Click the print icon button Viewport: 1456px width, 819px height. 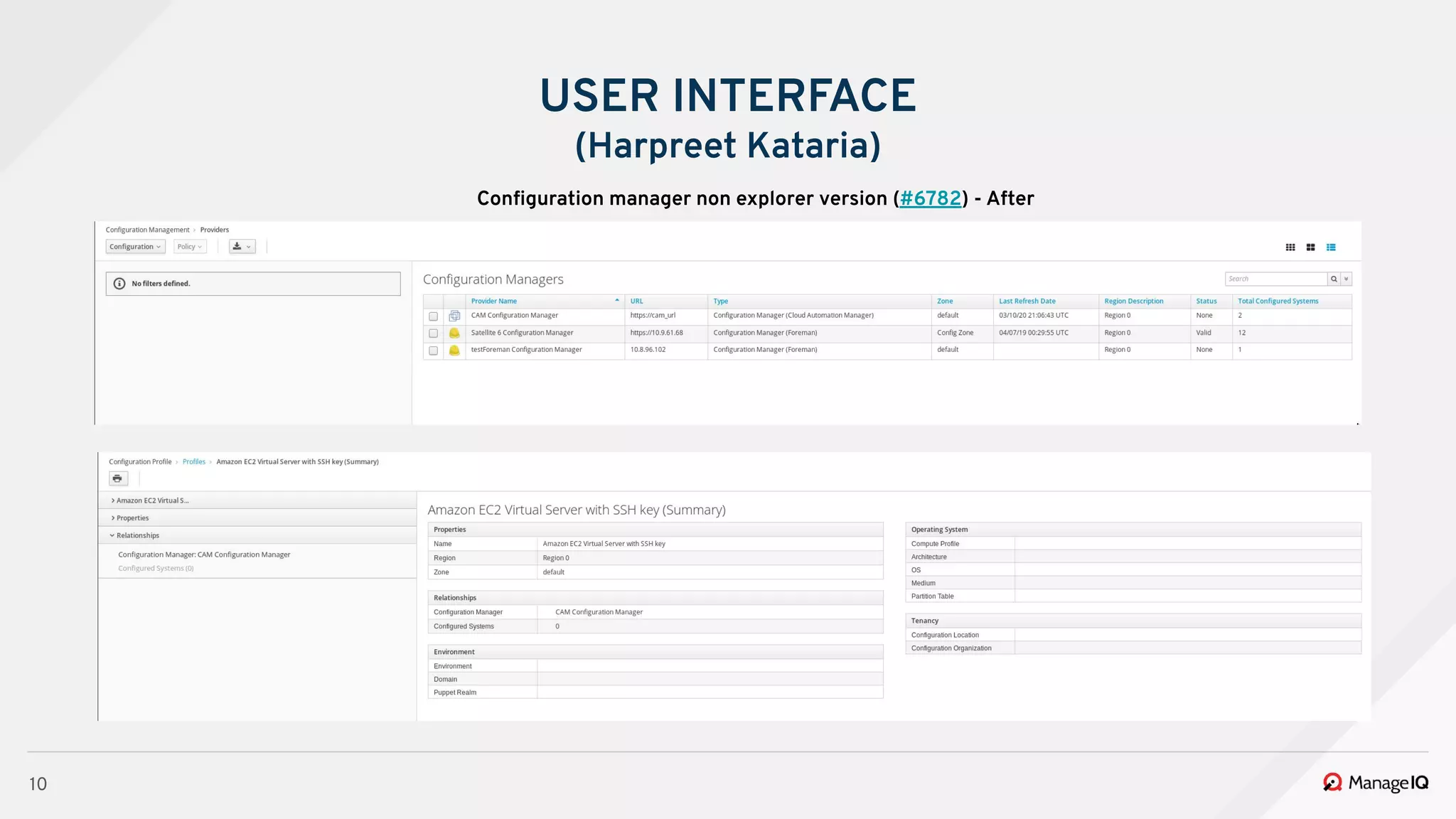pos(118,478)
